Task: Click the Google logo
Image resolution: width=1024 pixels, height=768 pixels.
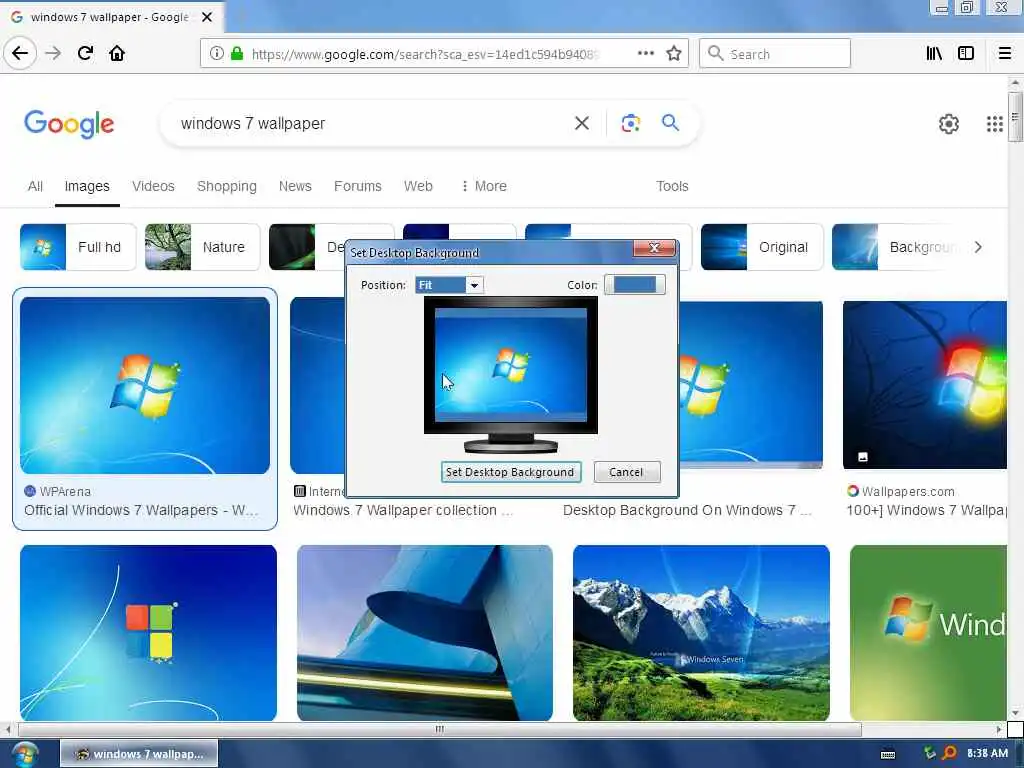Action: pos(69,123)
